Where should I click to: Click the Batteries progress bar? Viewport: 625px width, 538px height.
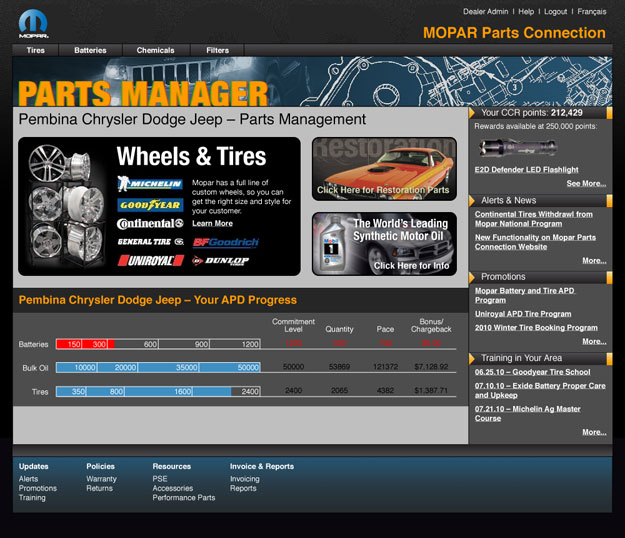point(158,344)
